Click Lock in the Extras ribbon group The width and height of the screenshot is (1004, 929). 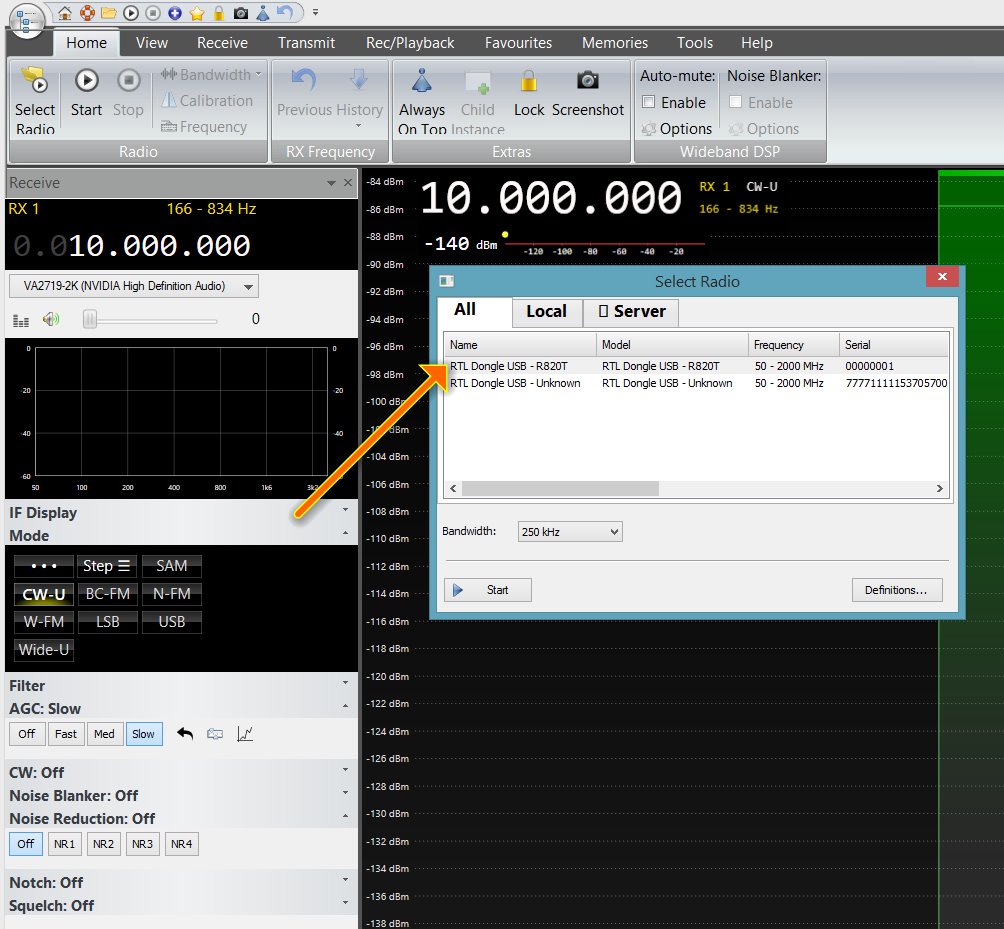click(529, 93)
